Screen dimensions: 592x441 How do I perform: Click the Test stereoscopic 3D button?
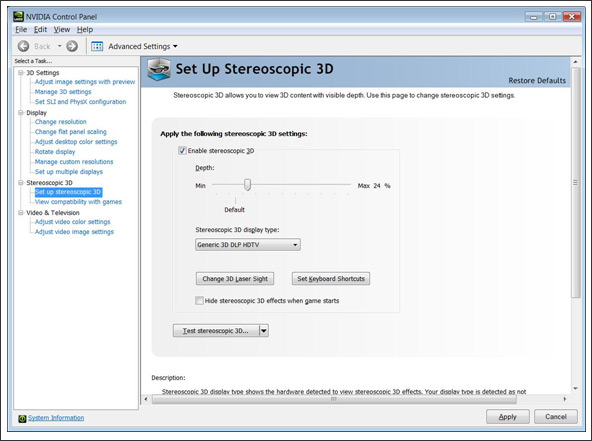[x=216, y=331]
